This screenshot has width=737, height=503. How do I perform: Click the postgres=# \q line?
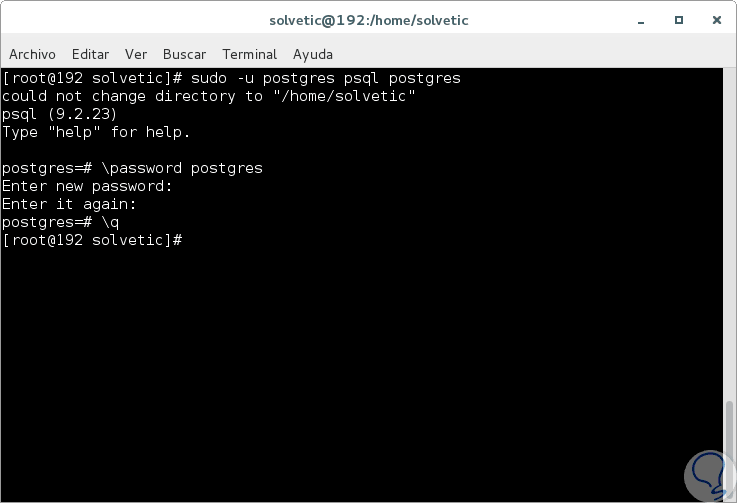tap(61, 222)
